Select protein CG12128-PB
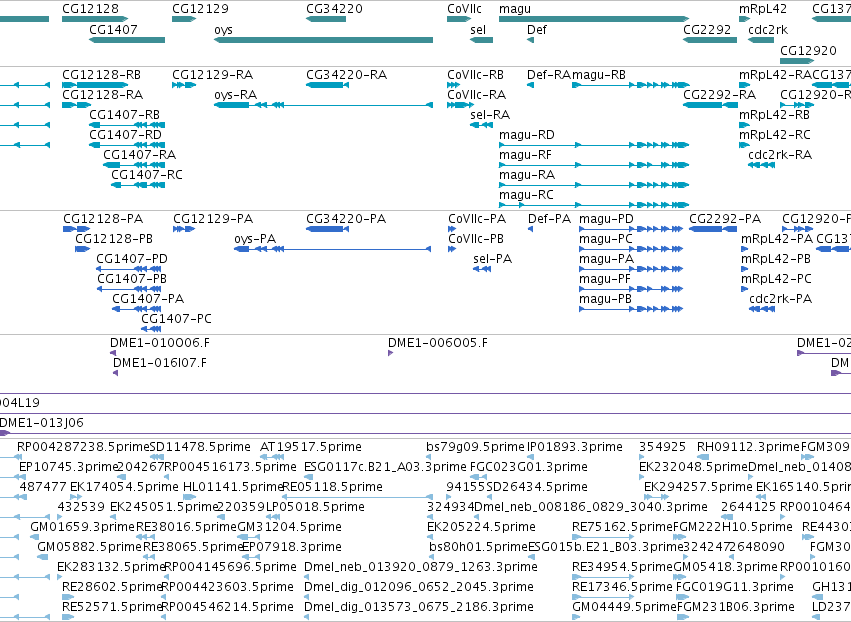This screenshot has height=622, width=851. tap(114, 239)
